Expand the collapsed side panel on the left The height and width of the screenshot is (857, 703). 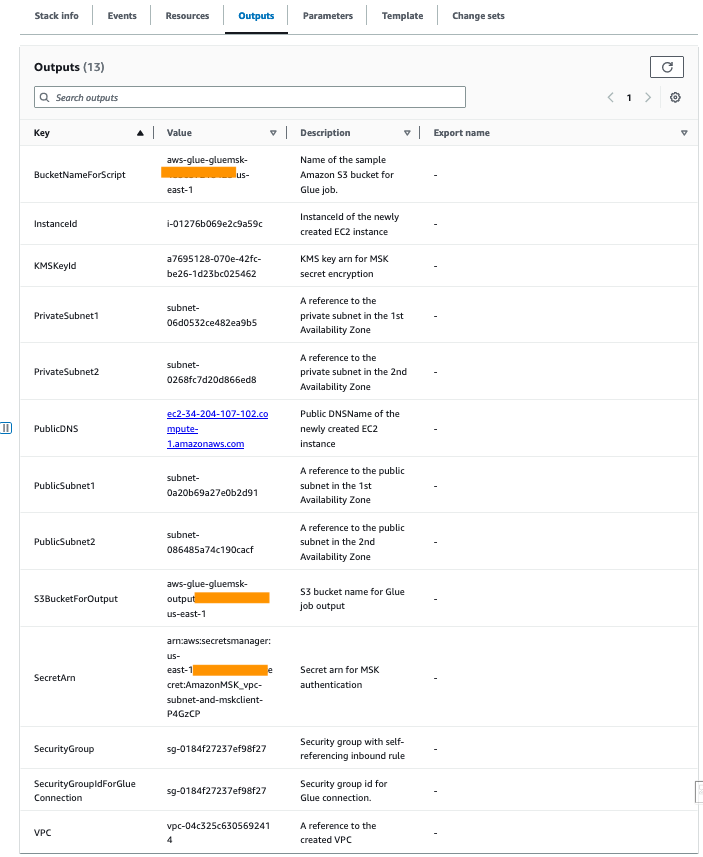pos(8,428)
